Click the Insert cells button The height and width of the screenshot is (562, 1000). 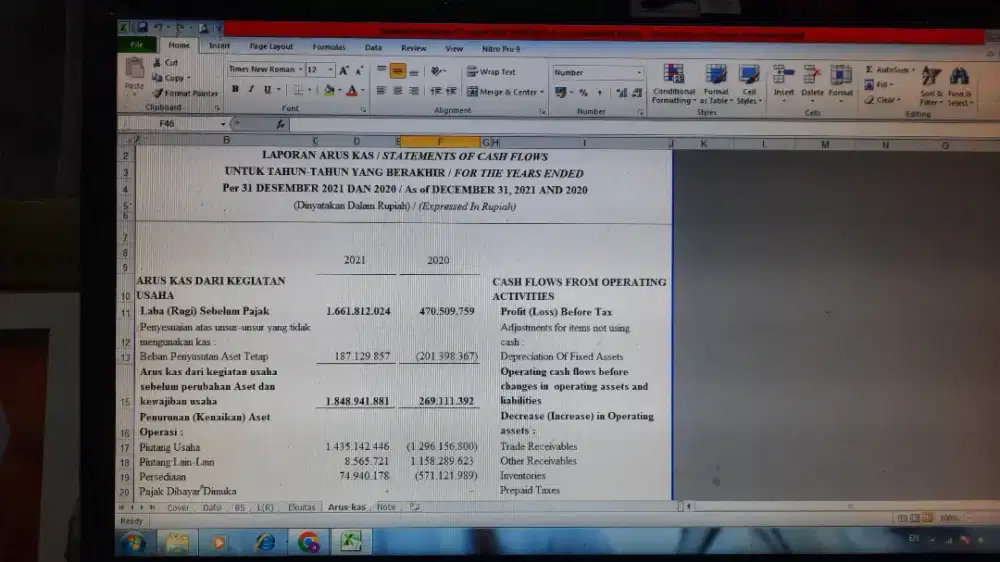tap(784, 84)
